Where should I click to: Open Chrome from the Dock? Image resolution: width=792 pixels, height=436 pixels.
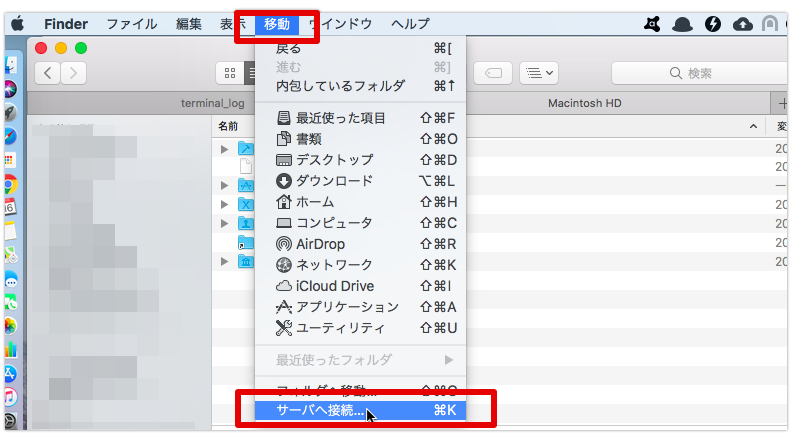11,185
